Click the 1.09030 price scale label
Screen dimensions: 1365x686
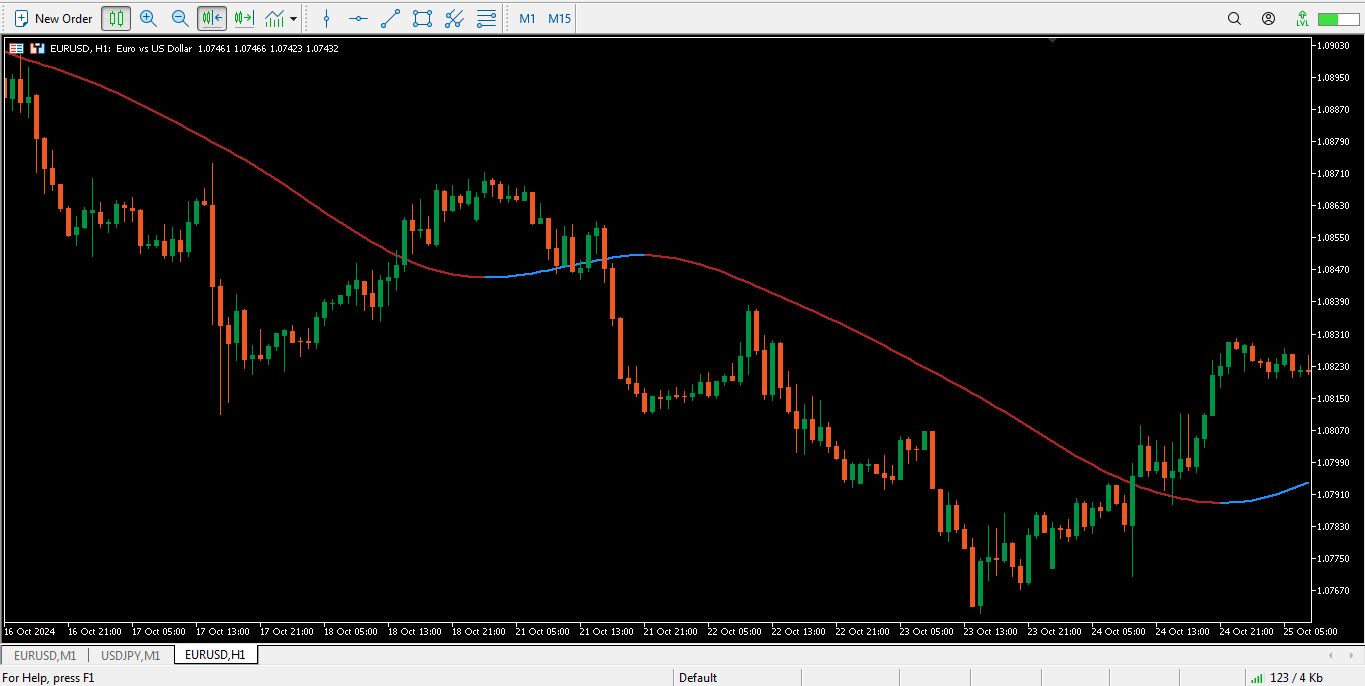tap(1334, 45)
